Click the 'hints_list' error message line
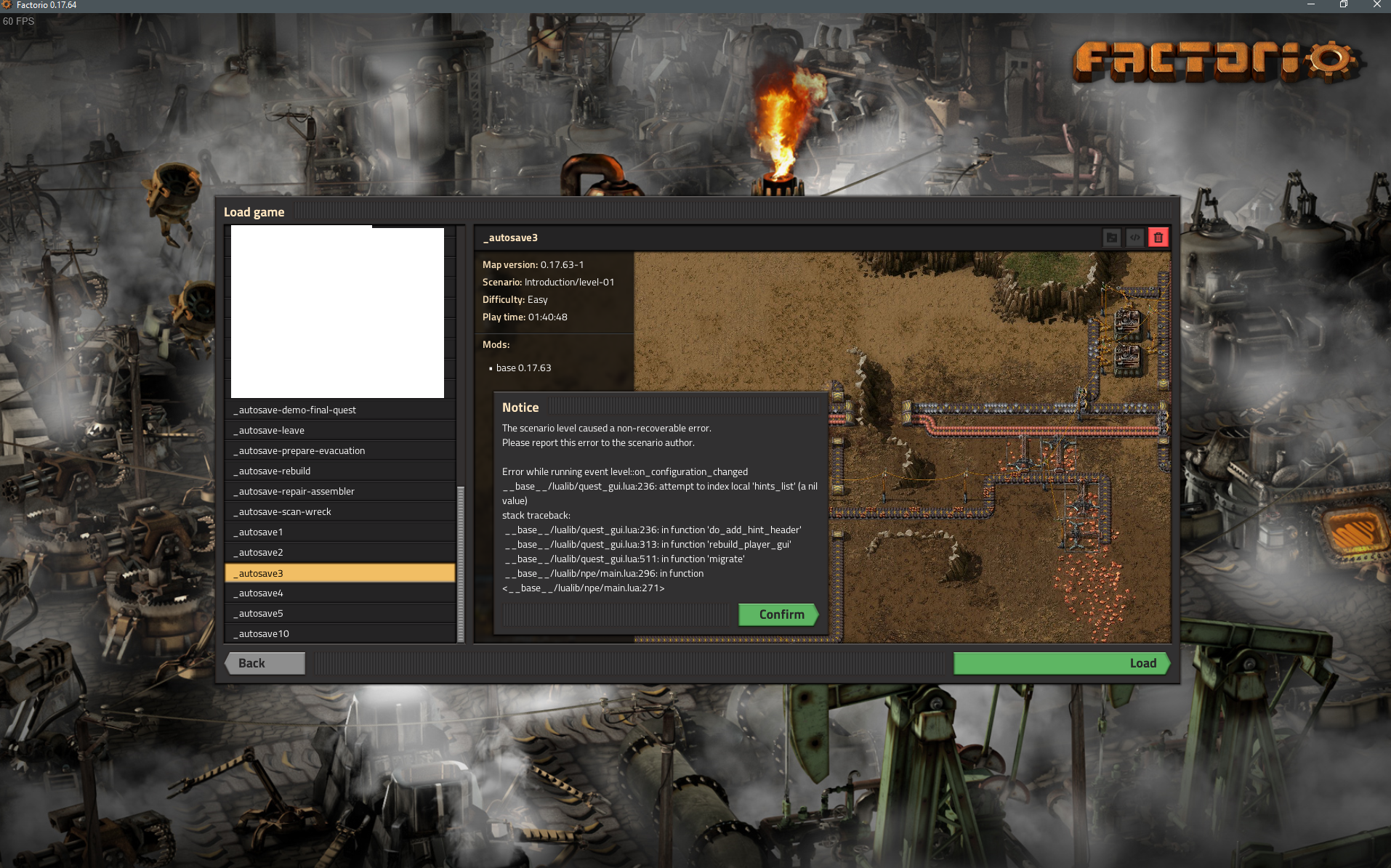Screen dimensions: 1391x868 click(x=659, y=493)
